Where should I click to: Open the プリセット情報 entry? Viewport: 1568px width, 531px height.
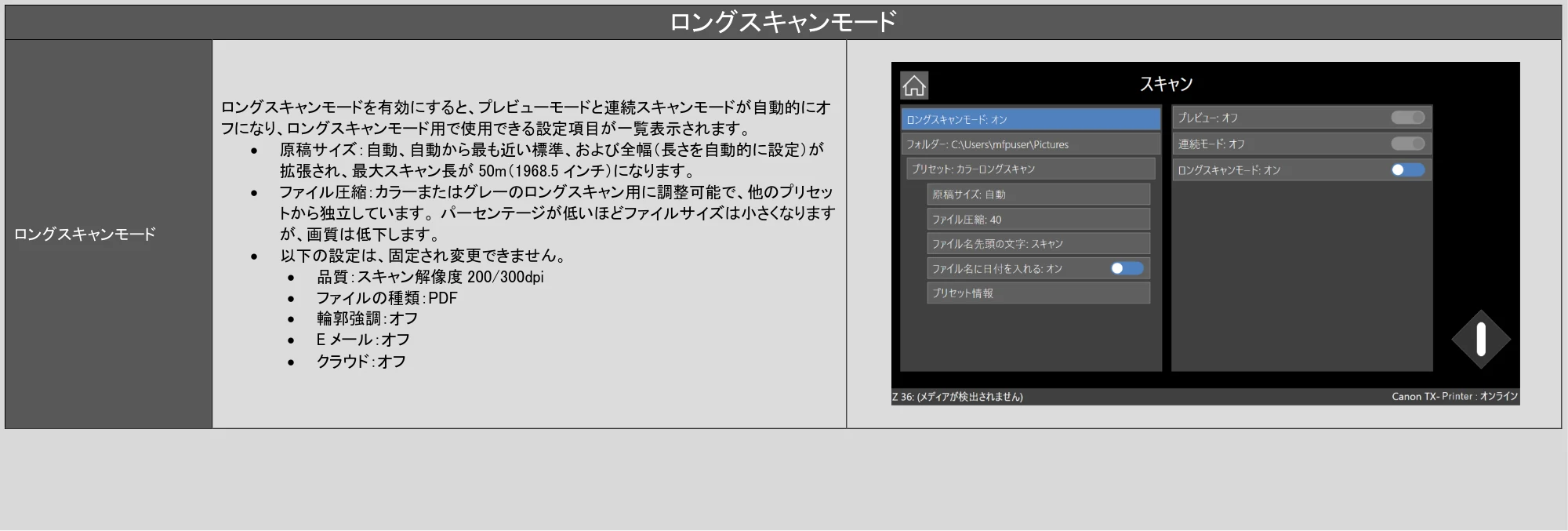coord(1039,293)
